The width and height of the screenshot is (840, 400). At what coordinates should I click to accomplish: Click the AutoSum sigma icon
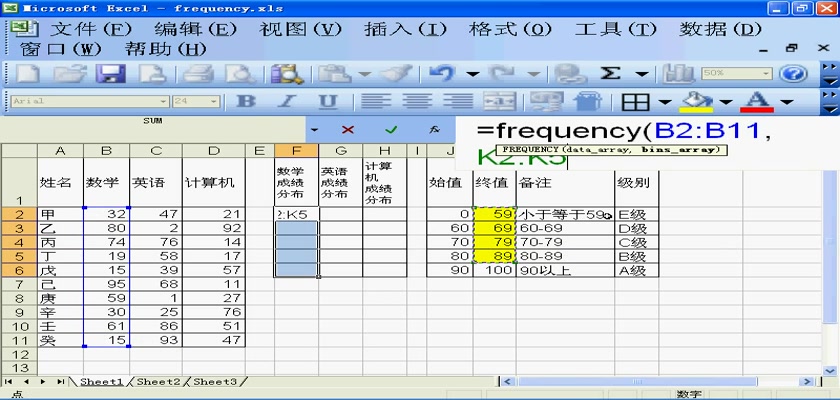click(612, 73)
